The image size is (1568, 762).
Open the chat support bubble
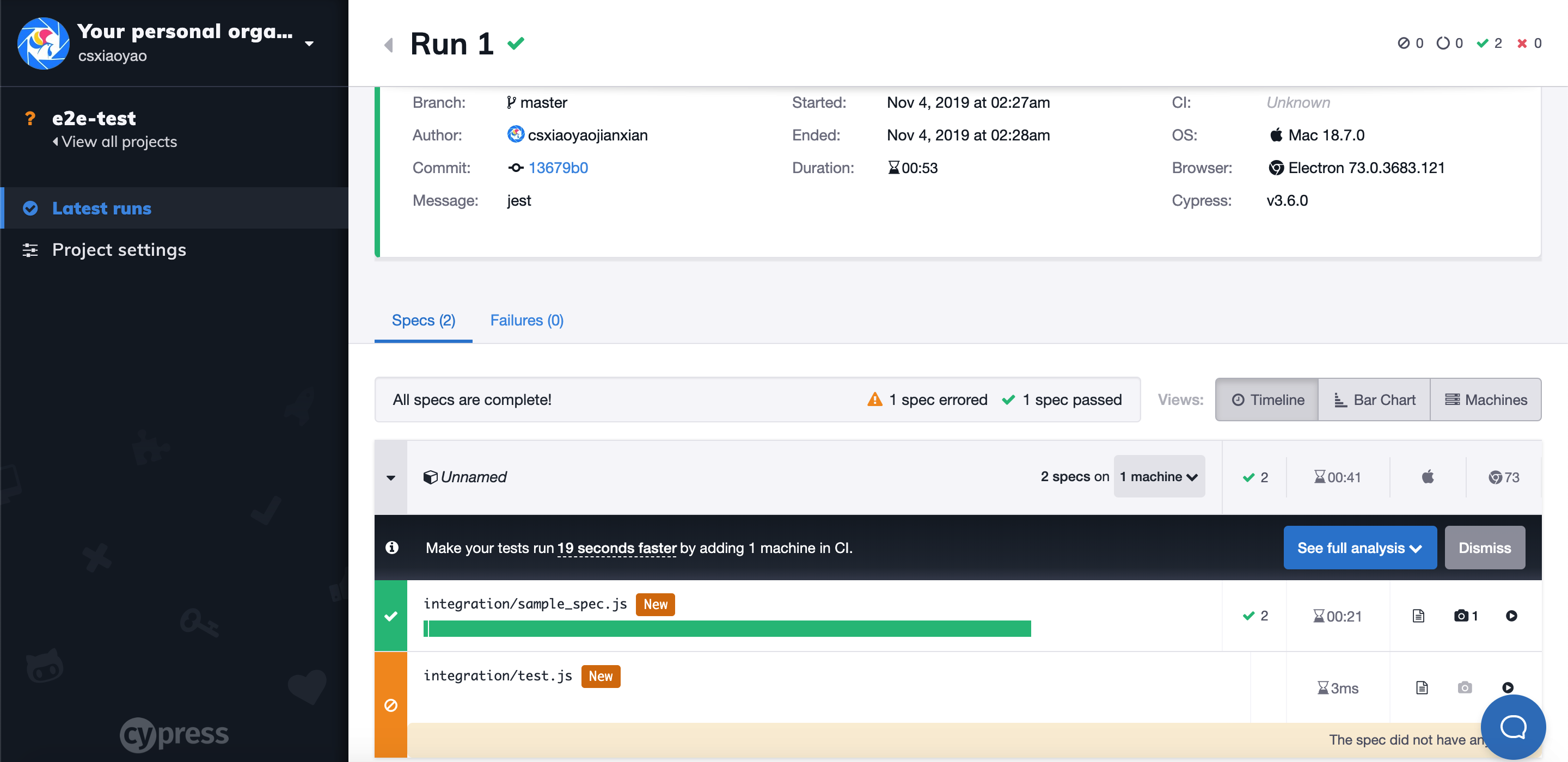[x=1512, y=726]
